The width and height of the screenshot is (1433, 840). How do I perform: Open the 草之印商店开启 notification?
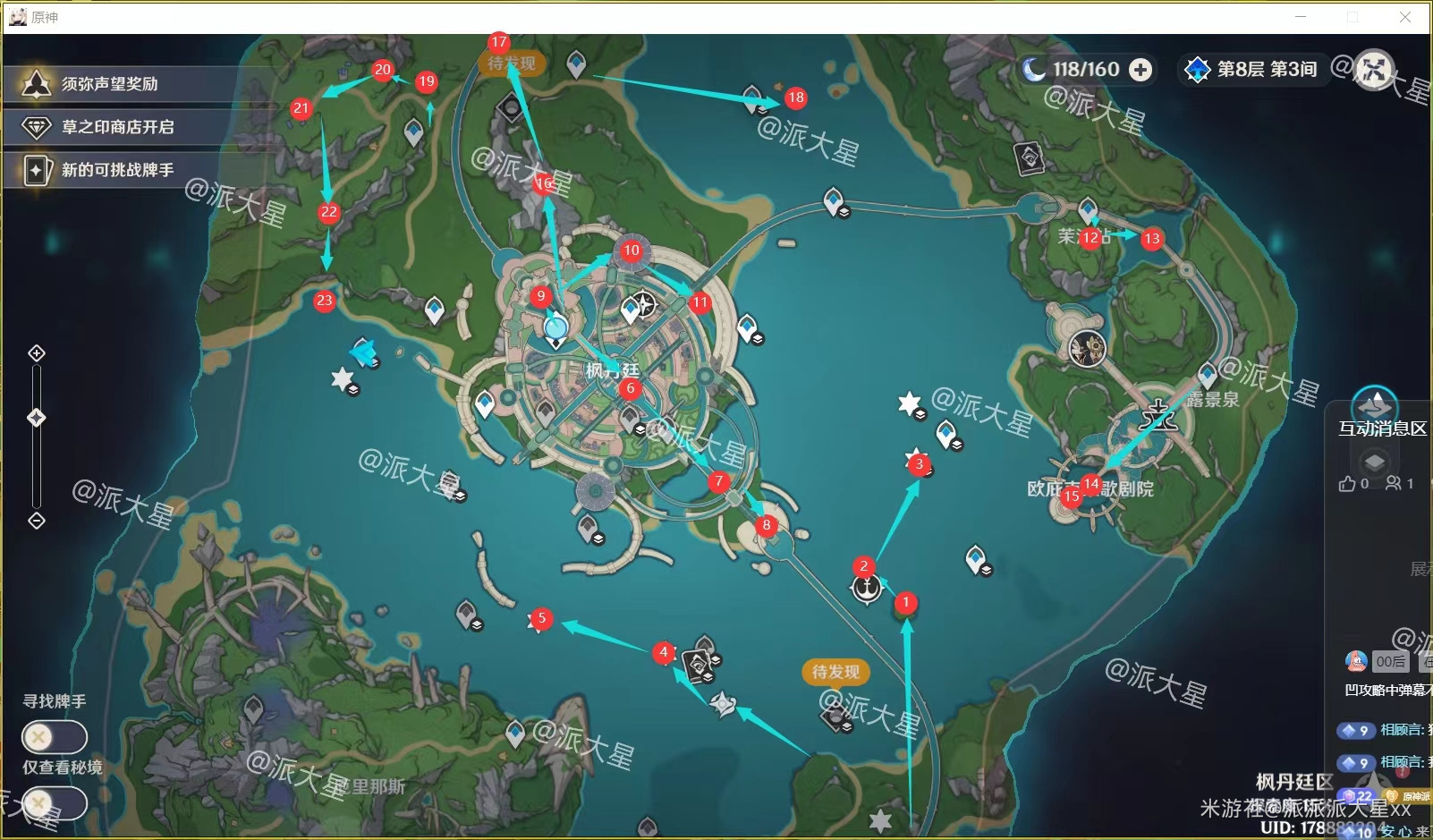(x=116, y=127)
